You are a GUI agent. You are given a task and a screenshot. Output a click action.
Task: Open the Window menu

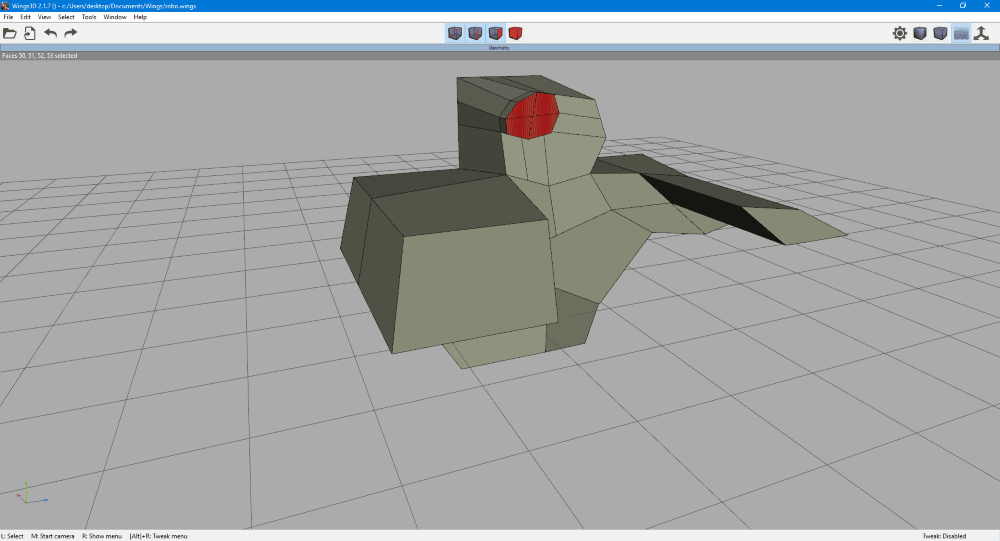pyautogui.click(x=115, y=17)
